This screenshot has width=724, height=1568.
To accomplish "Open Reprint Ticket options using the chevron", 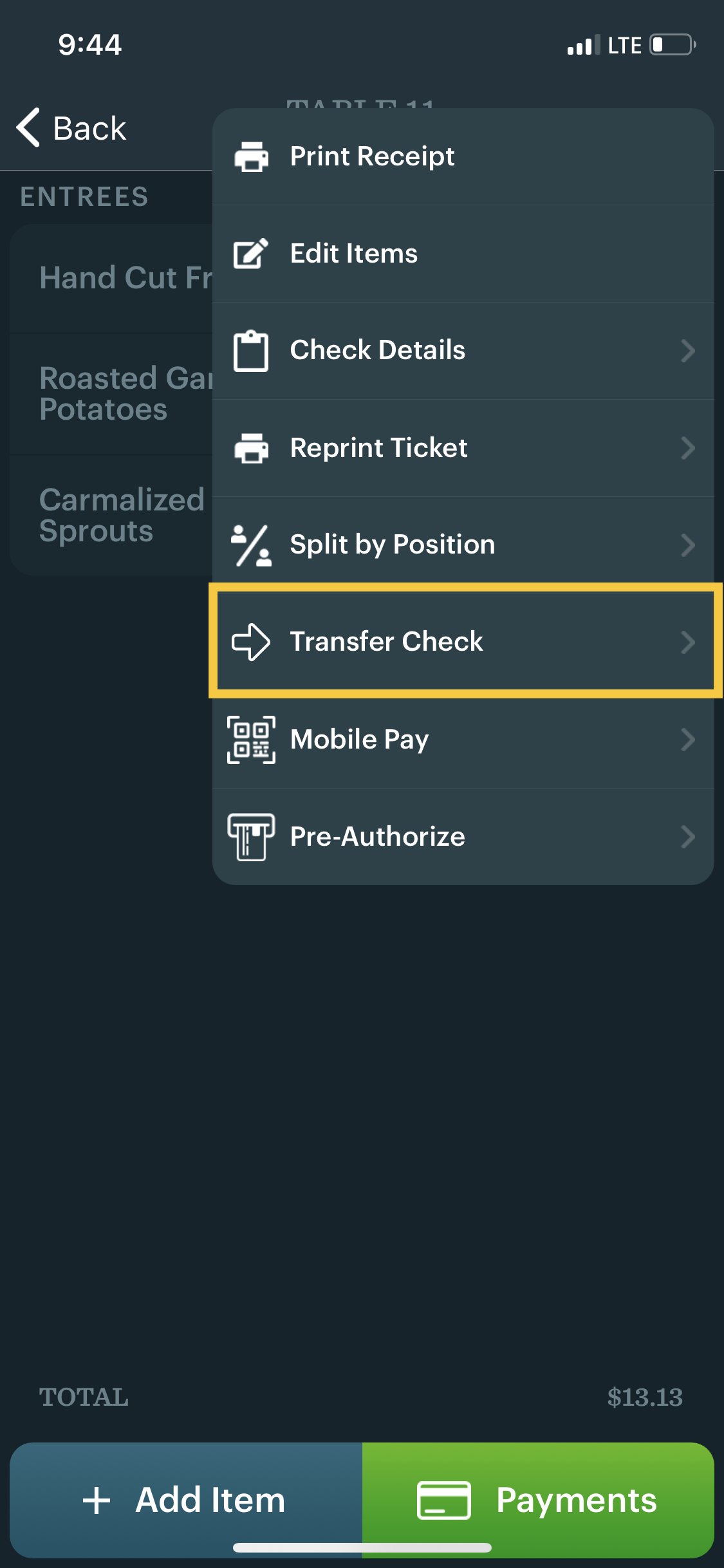I will (689, 448).
